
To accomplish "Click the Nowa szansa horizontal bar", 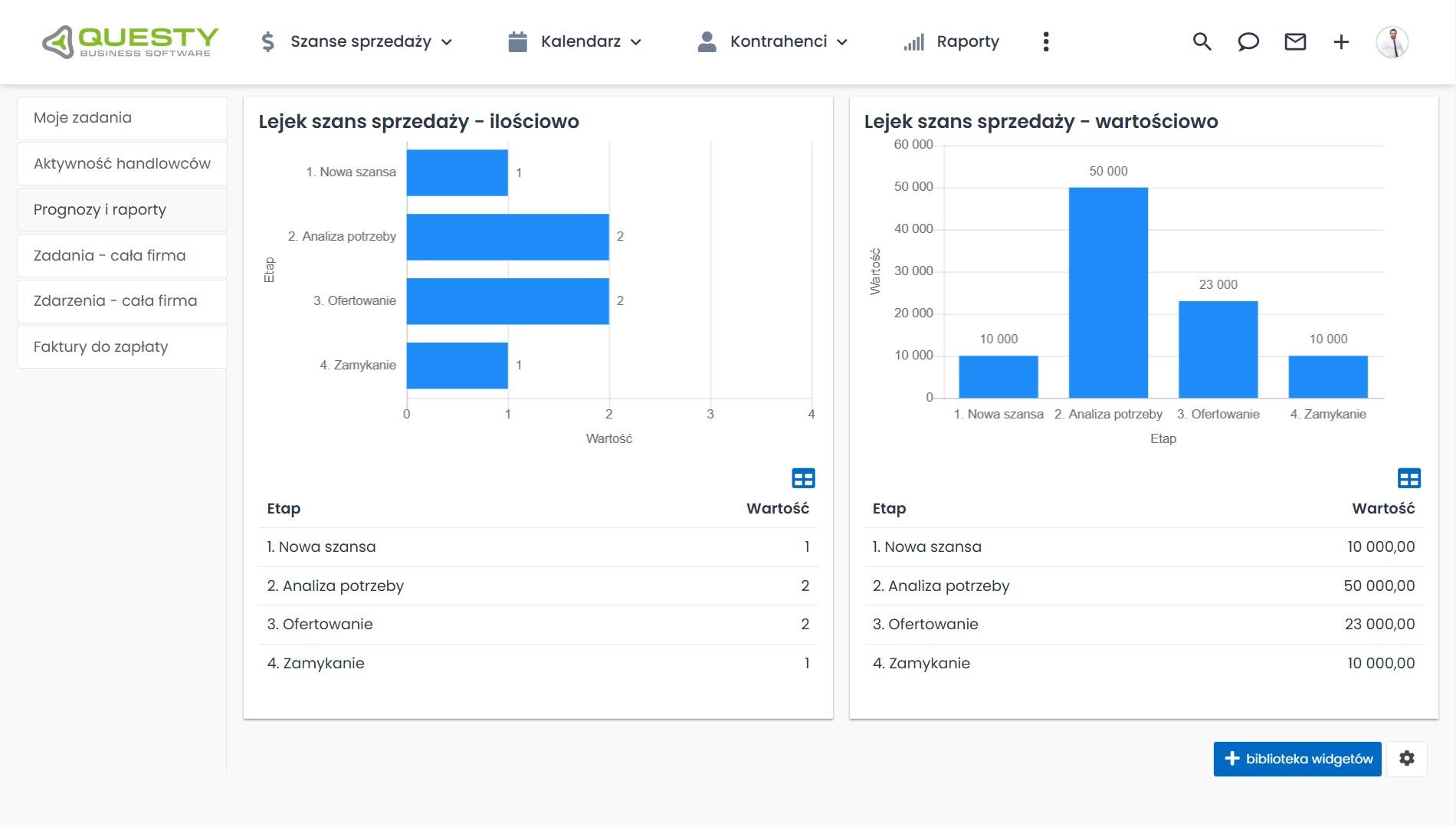I will (457, 172).
